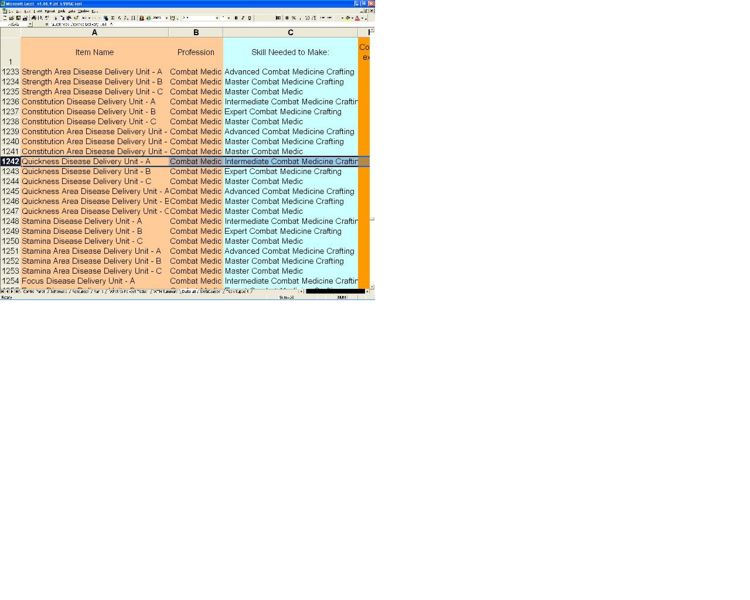Open the Name Box dropdown
Image resolution: width=750 pixels, height=600 pixels.
pos(30,24)
